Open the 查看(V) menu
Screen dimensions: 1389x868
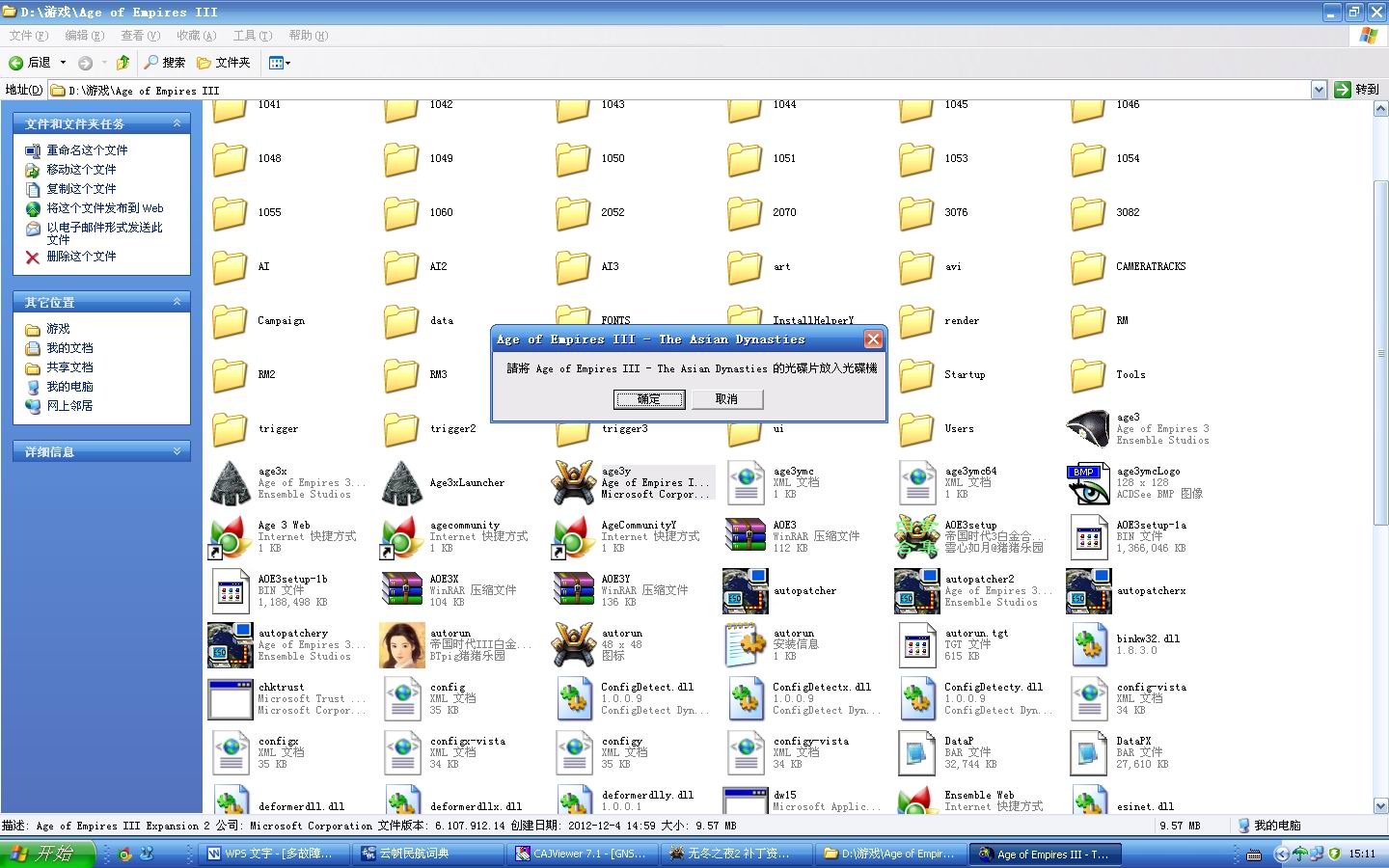click(141, 36)
